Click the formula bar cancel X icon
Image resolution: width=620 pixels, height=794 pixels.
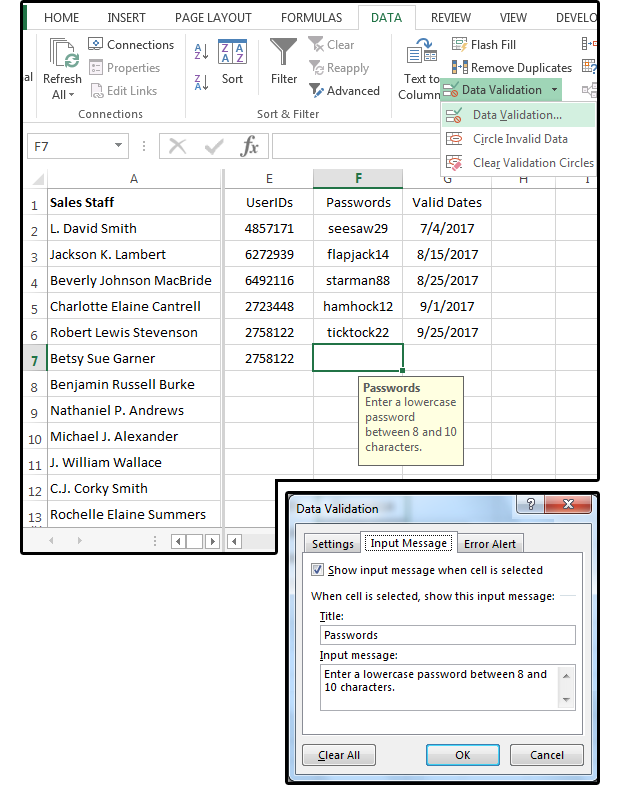click(x=177, y=147)
